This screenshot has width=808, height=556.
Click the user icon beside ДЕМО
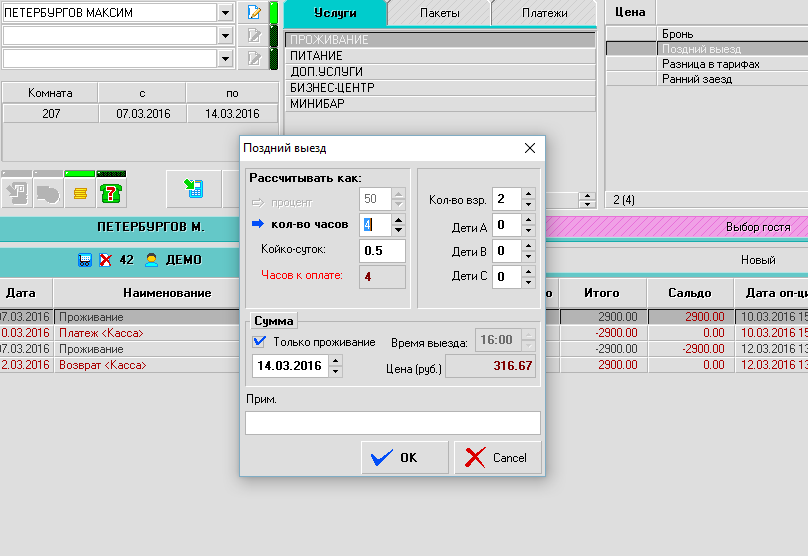click(152, 260)
